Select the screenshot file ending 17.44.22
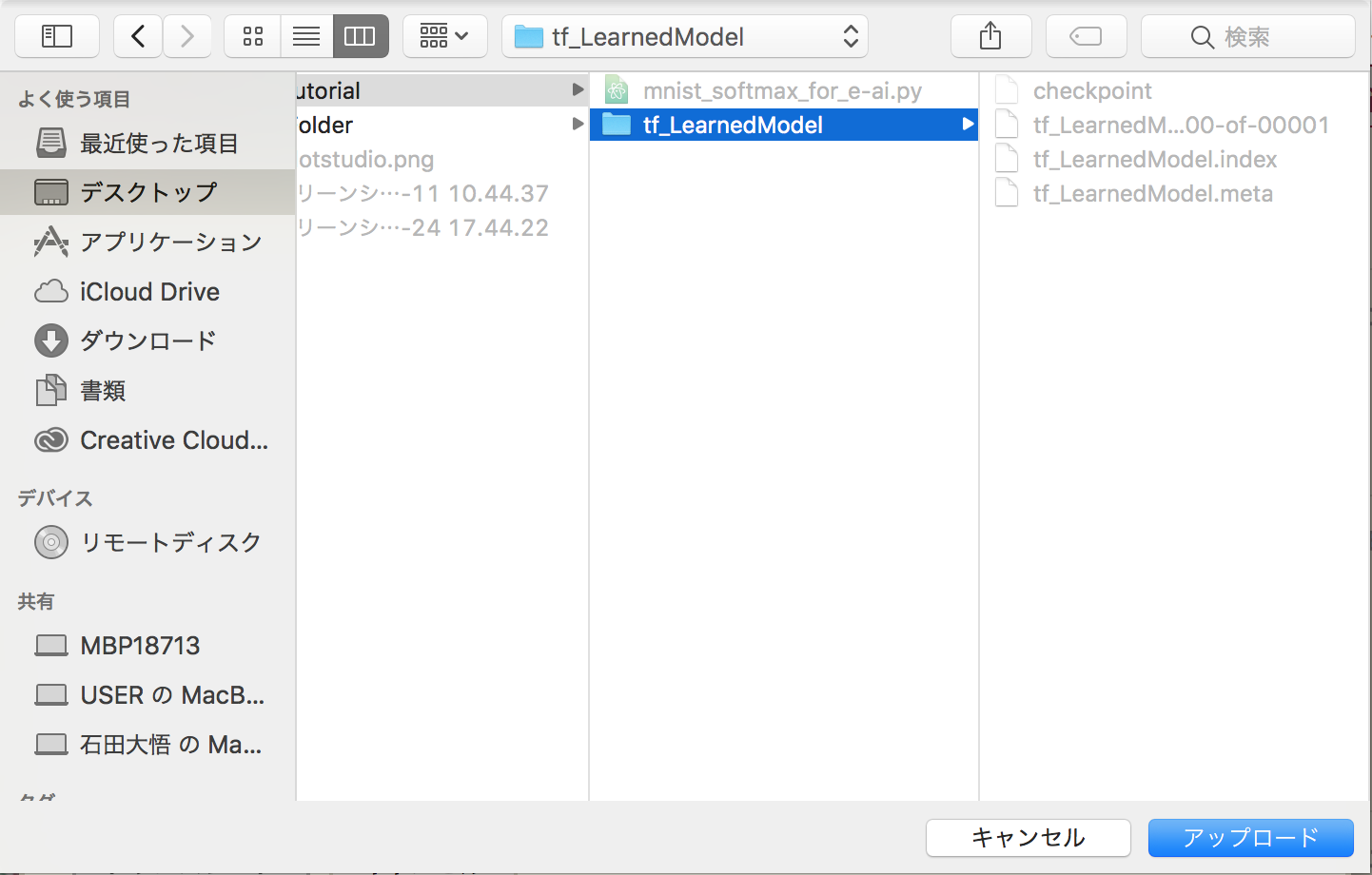Screen dimensions: 1372x875 pos(442,227)
